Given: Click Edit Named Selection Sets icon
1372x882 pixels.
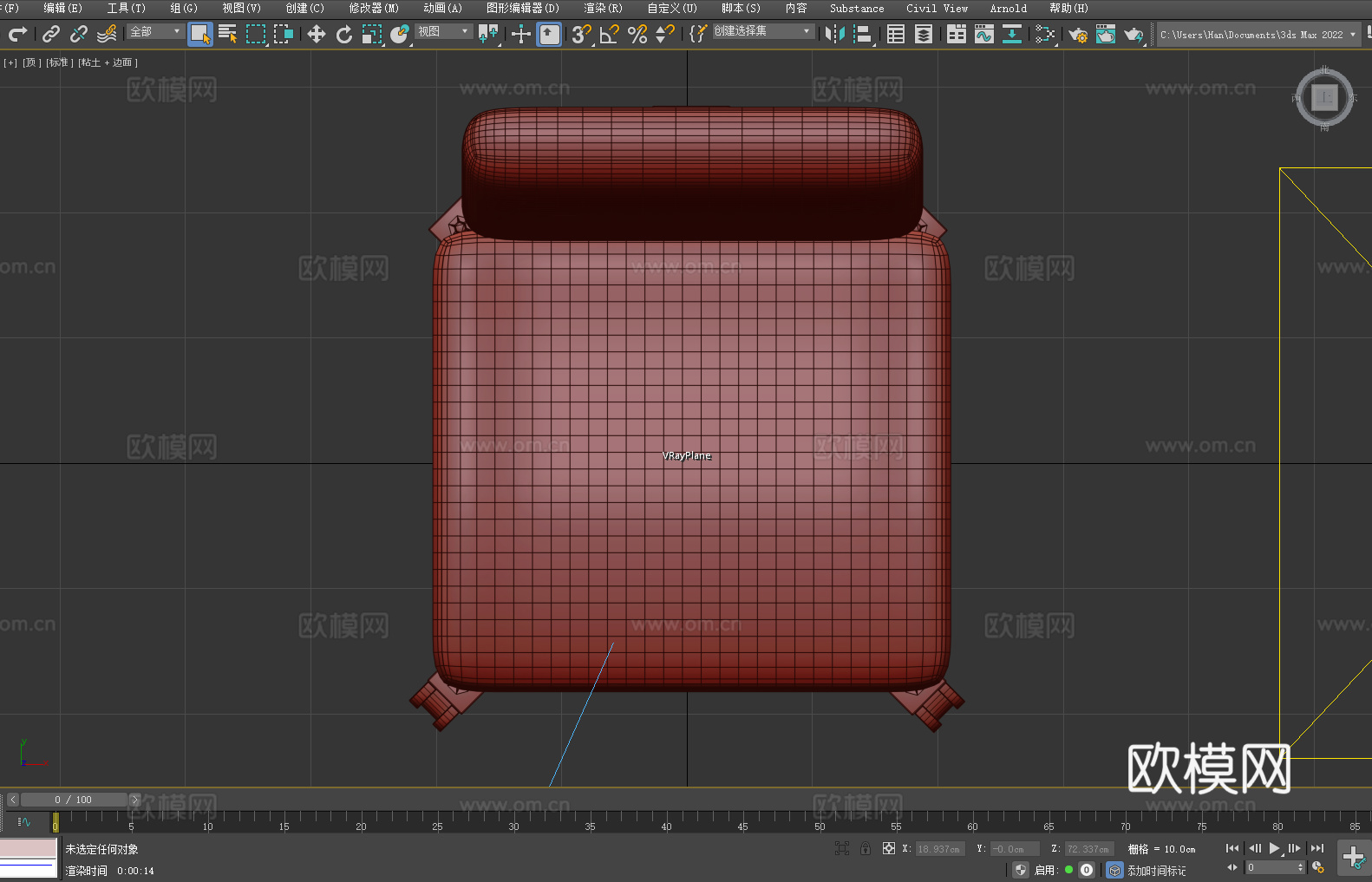Looking at the screenshot, I should point(697,34).
